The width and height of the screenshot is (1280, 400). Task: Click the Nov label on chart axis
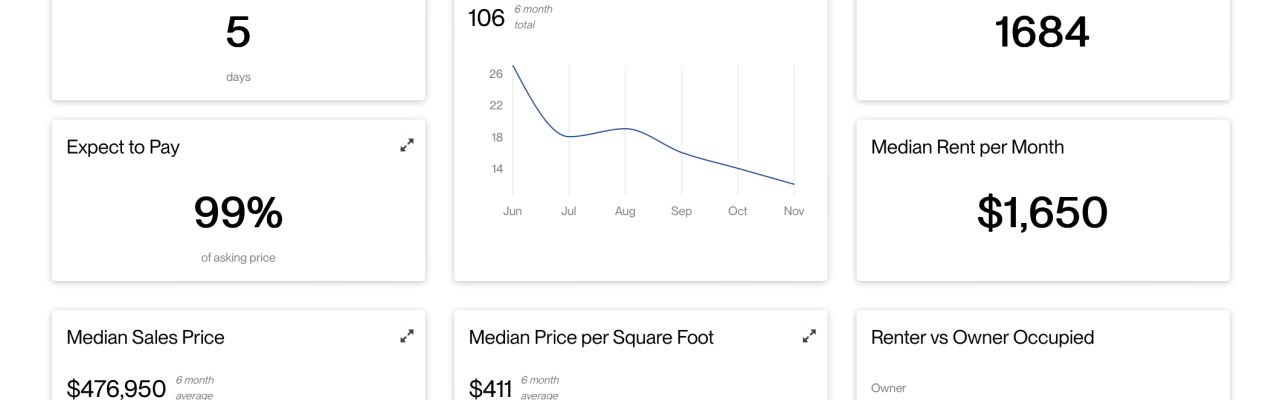coord(794,211)
